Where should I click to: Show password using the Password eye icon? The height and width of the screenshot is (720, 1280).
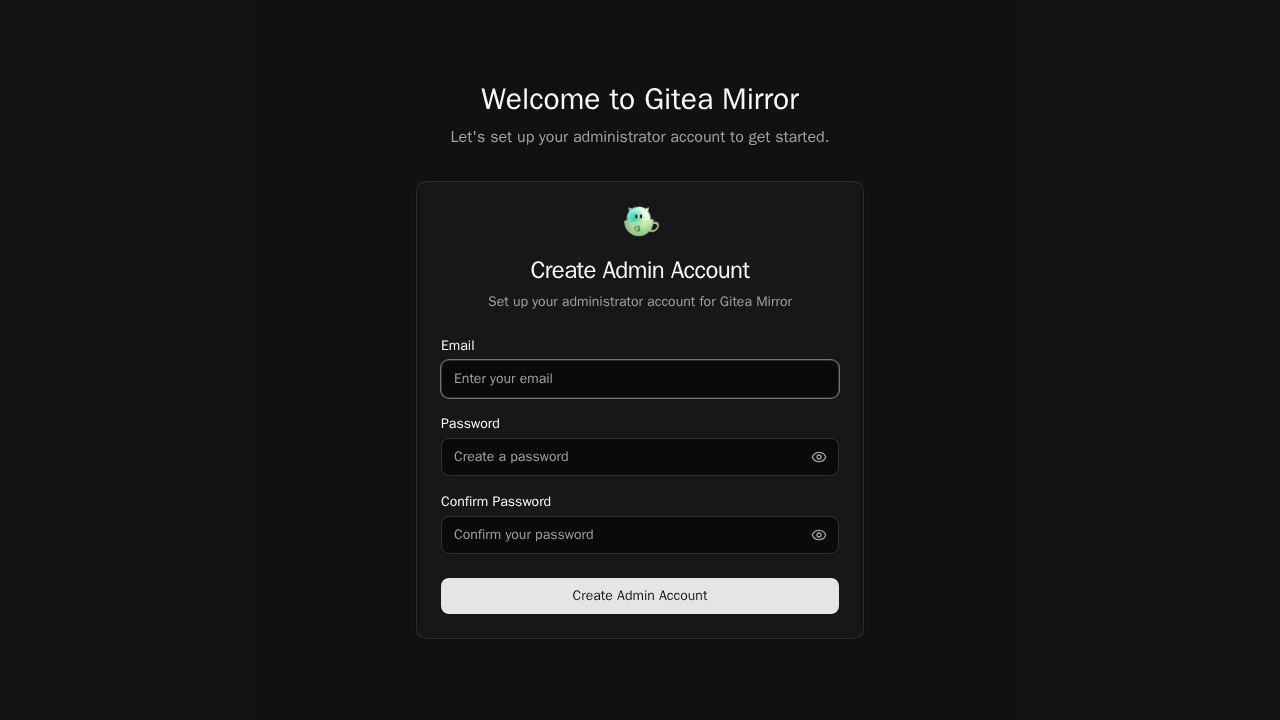(x=819, y=457)
